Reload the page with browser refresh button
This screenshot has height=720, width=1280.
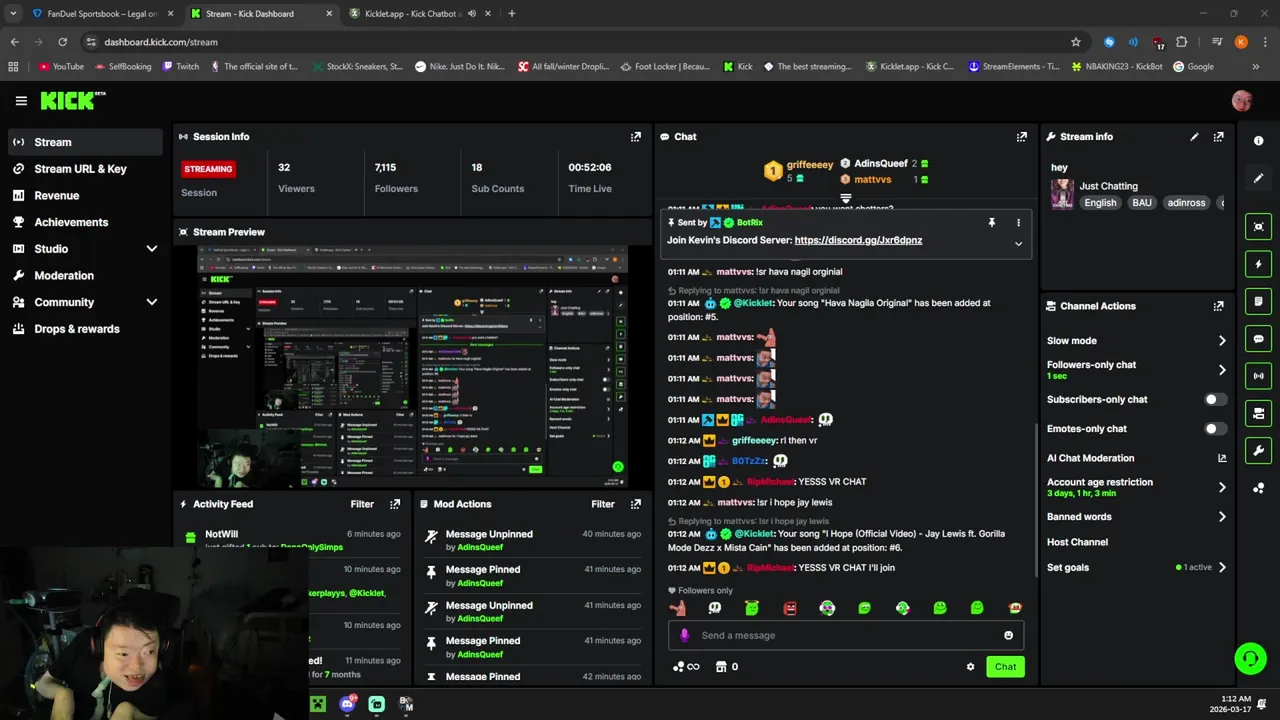(62, 42)
